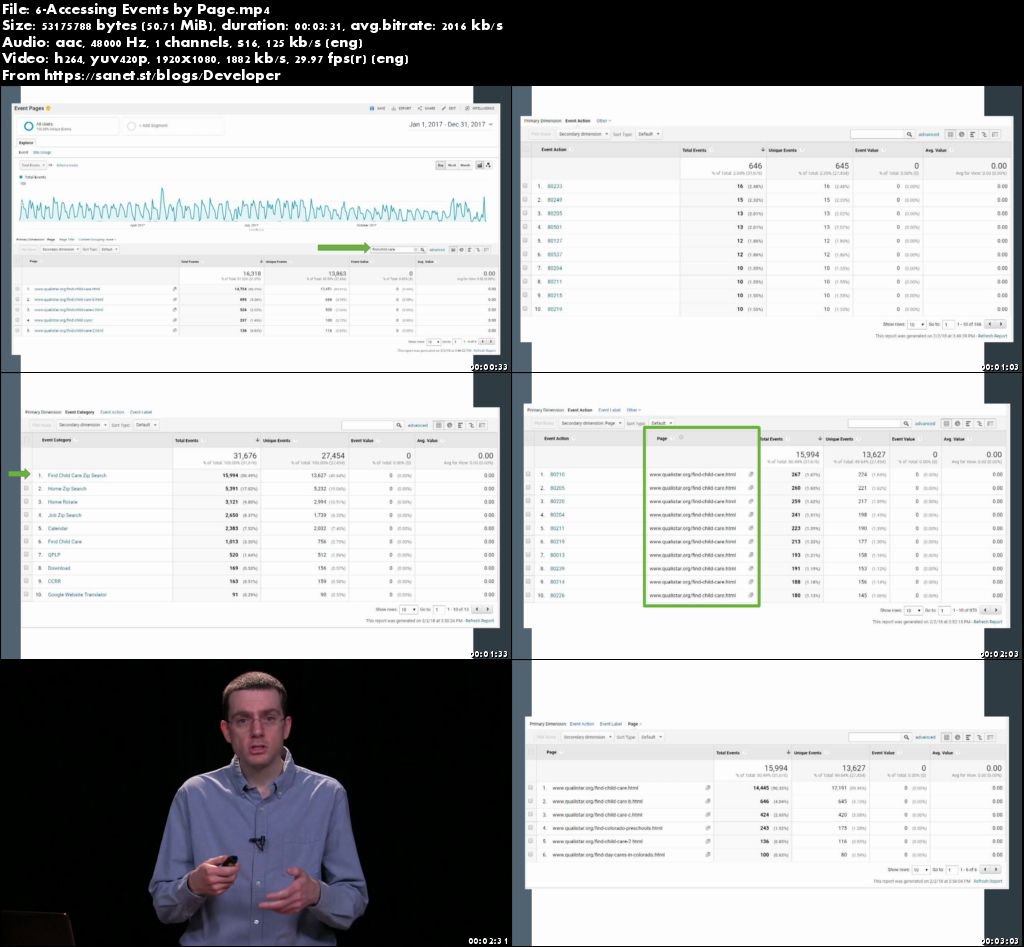Open the Jan 1, 2017 - Dec 31, 2017 date range
Viewport: 1024px width, 947px height.
(x=451, y=124)
